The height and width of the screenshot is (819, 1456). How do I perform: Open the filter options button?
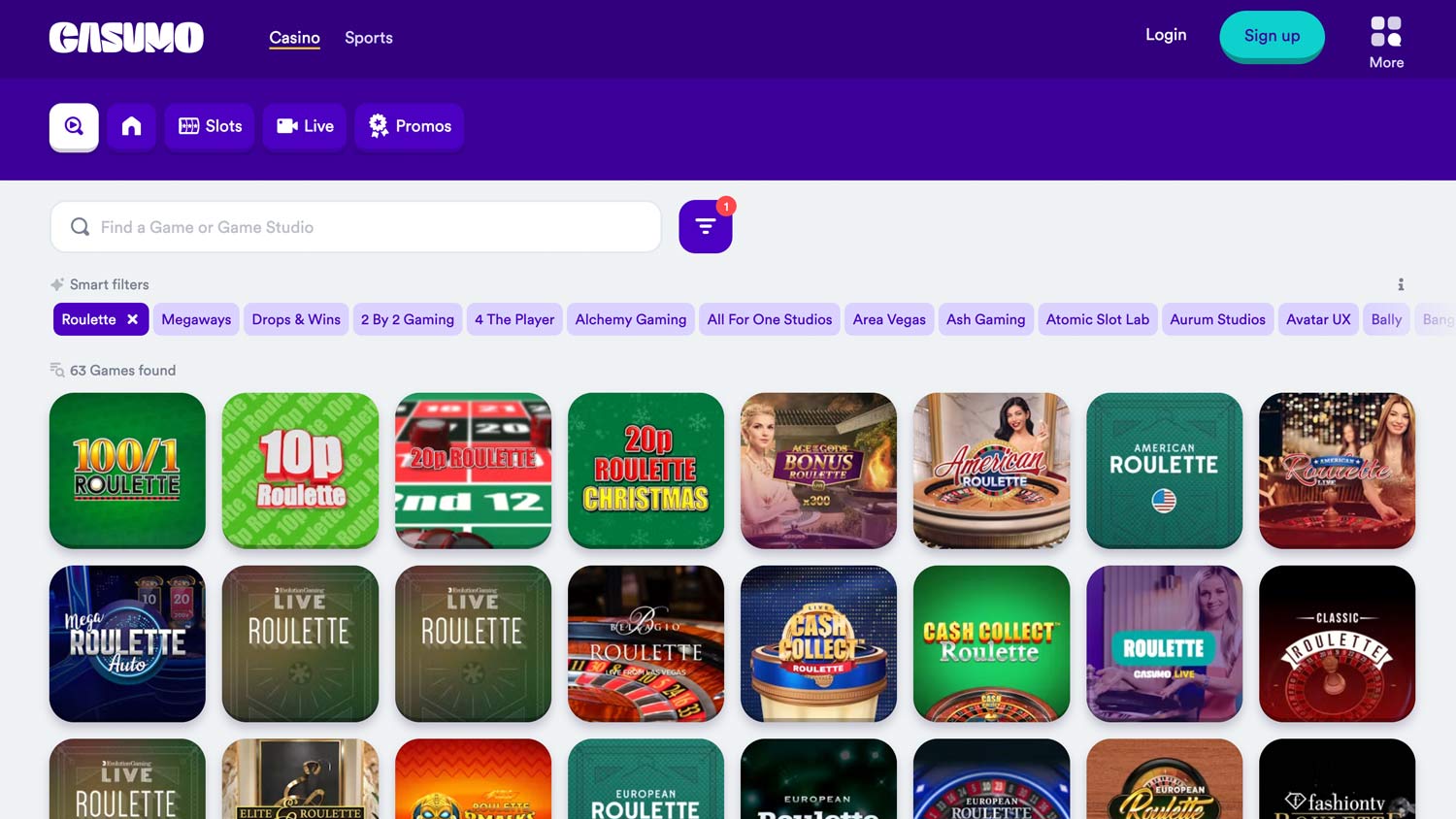pyautogui.click(x=706, y=227)
